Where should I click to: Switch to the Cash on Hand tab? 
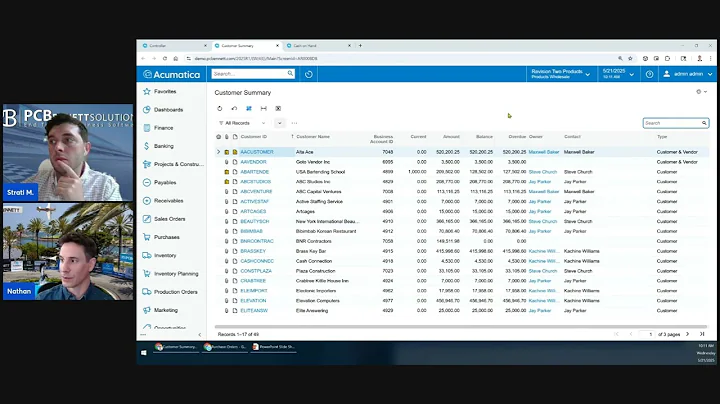pyautogui.click(x=319, y=46)
